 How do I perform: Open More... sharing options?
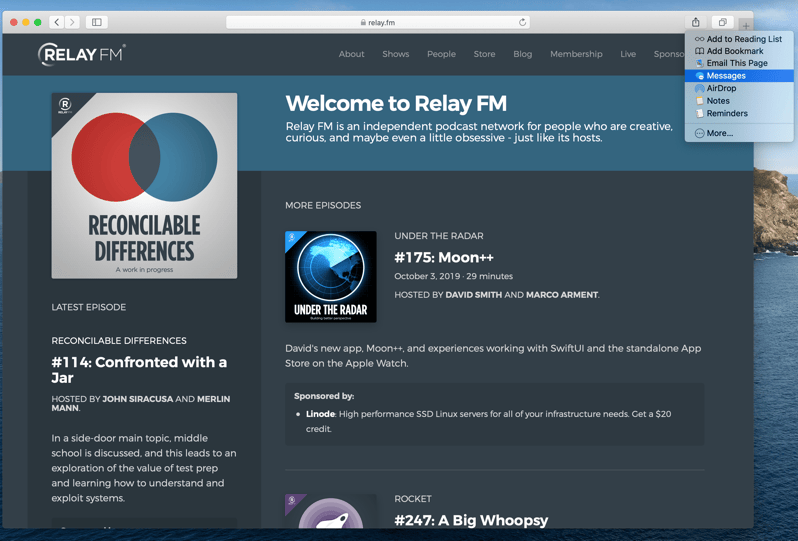[739, 133]
